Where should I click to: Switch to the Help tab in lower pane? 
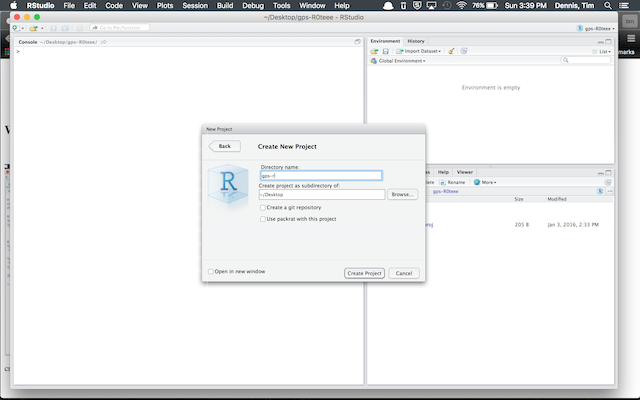point(443,172)
